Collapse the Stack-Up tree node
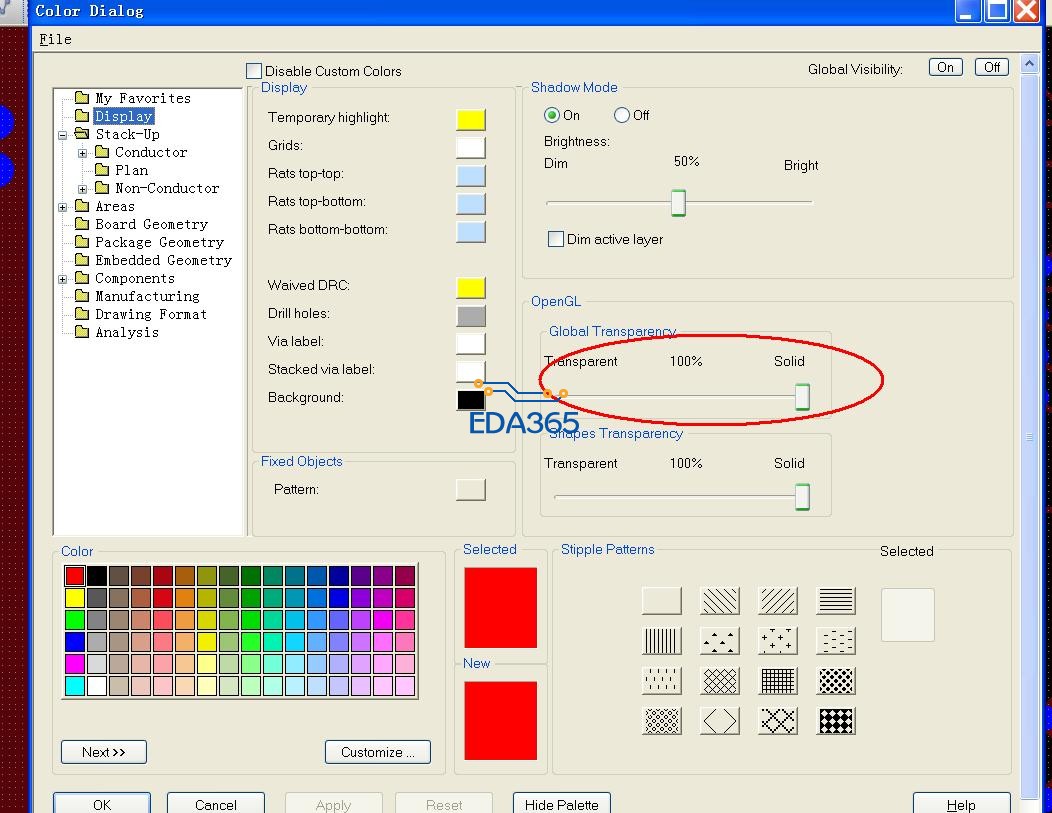The height and width of the screenshot is (813, 1052). pos(63,135)
